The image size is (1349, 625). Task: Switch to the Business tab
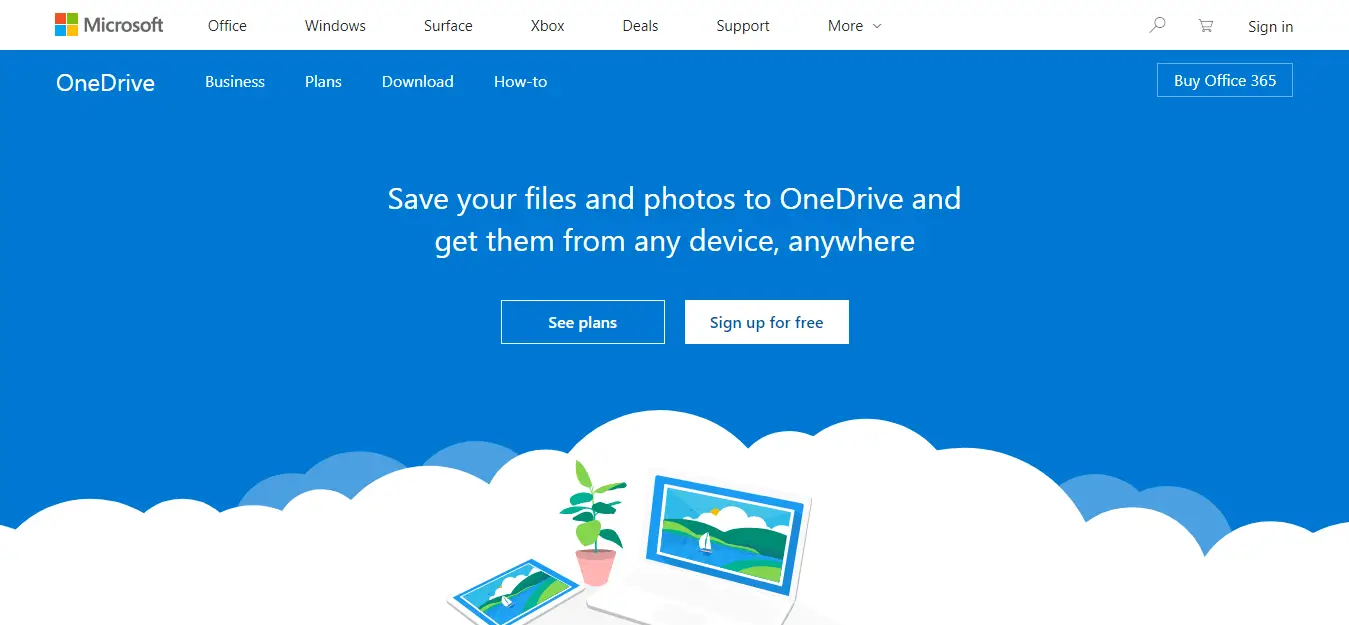click(235, 82)
